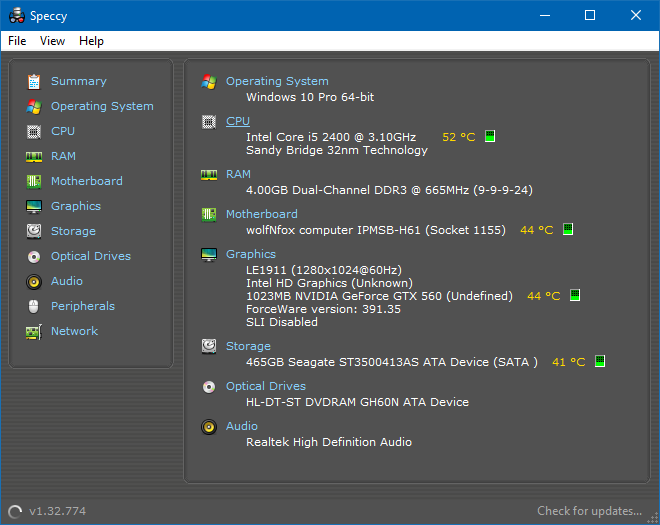Open the View menu
This screenshot has width=660, height=525.
[x=52, y=41]
